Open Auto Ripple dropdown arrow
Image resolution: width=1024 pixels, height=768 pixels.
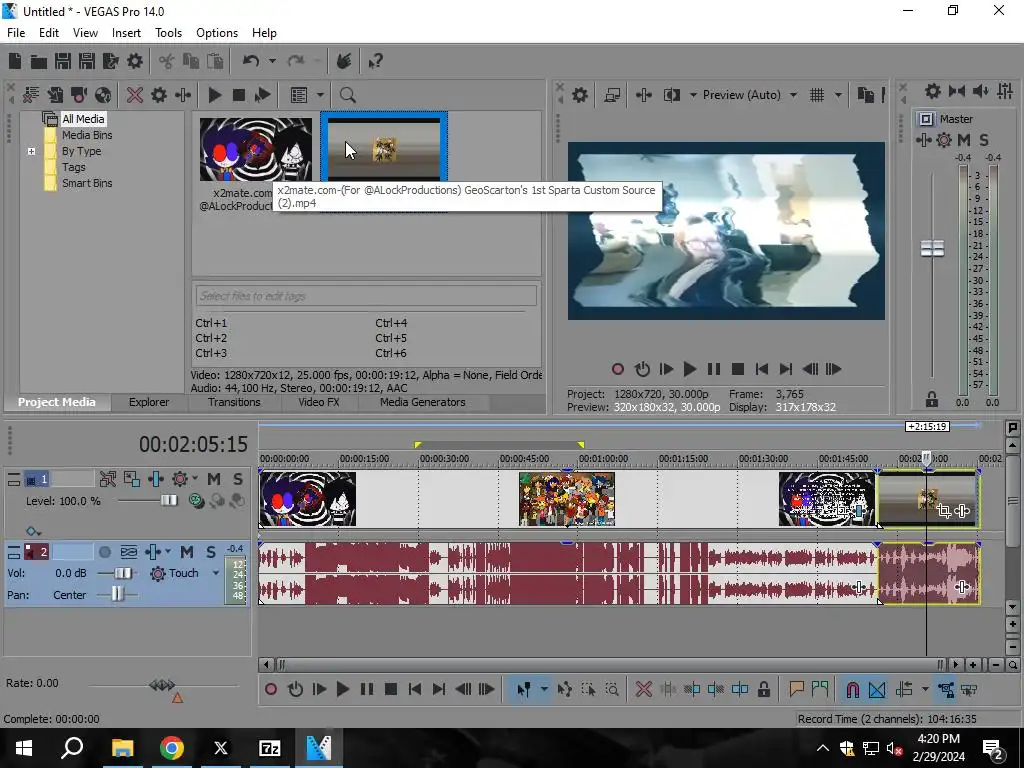(x=924, y=690)
